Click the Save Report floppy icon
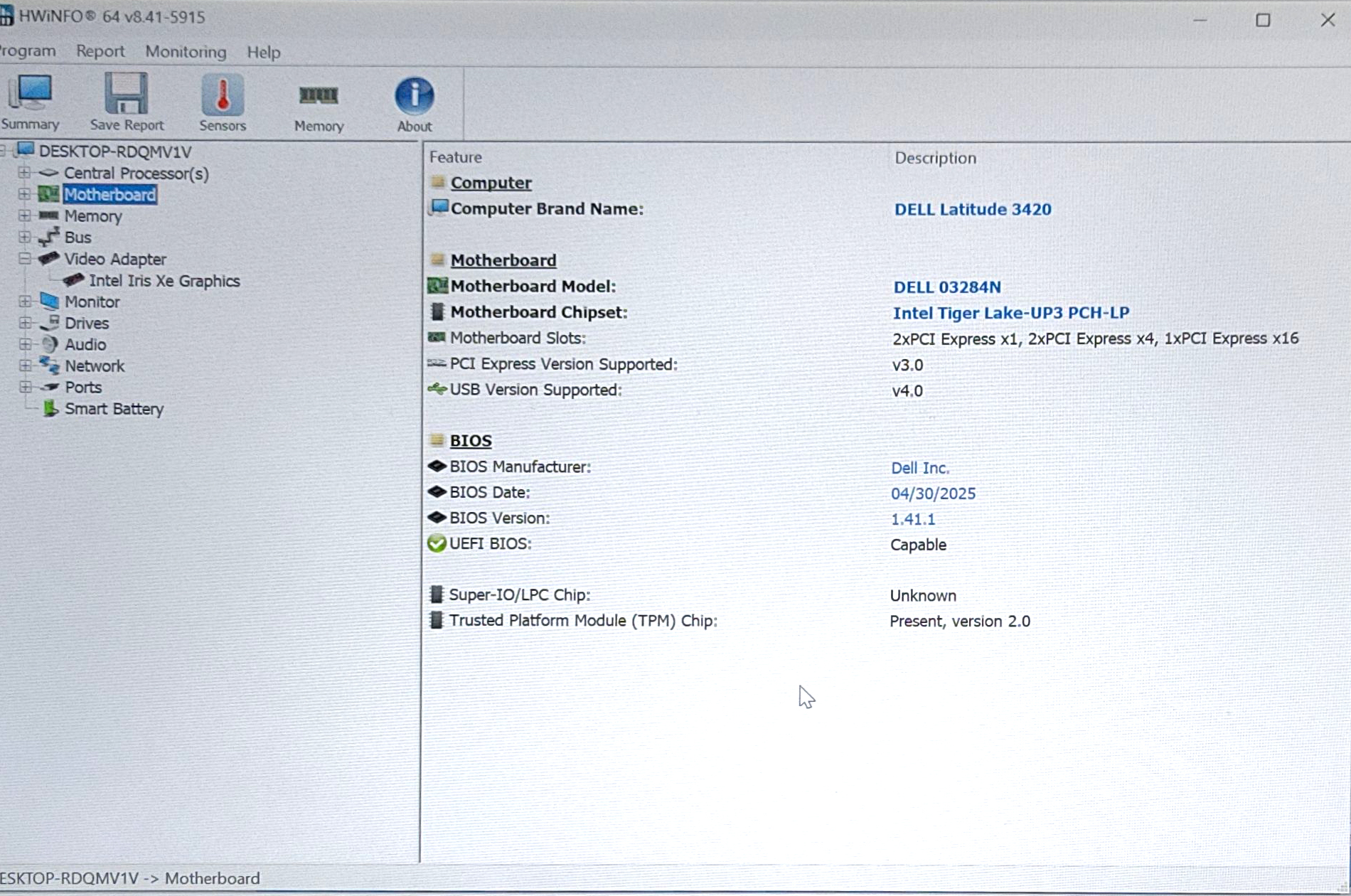The width and height of the screenshot is (1351, 896). (x=127, y=93)
